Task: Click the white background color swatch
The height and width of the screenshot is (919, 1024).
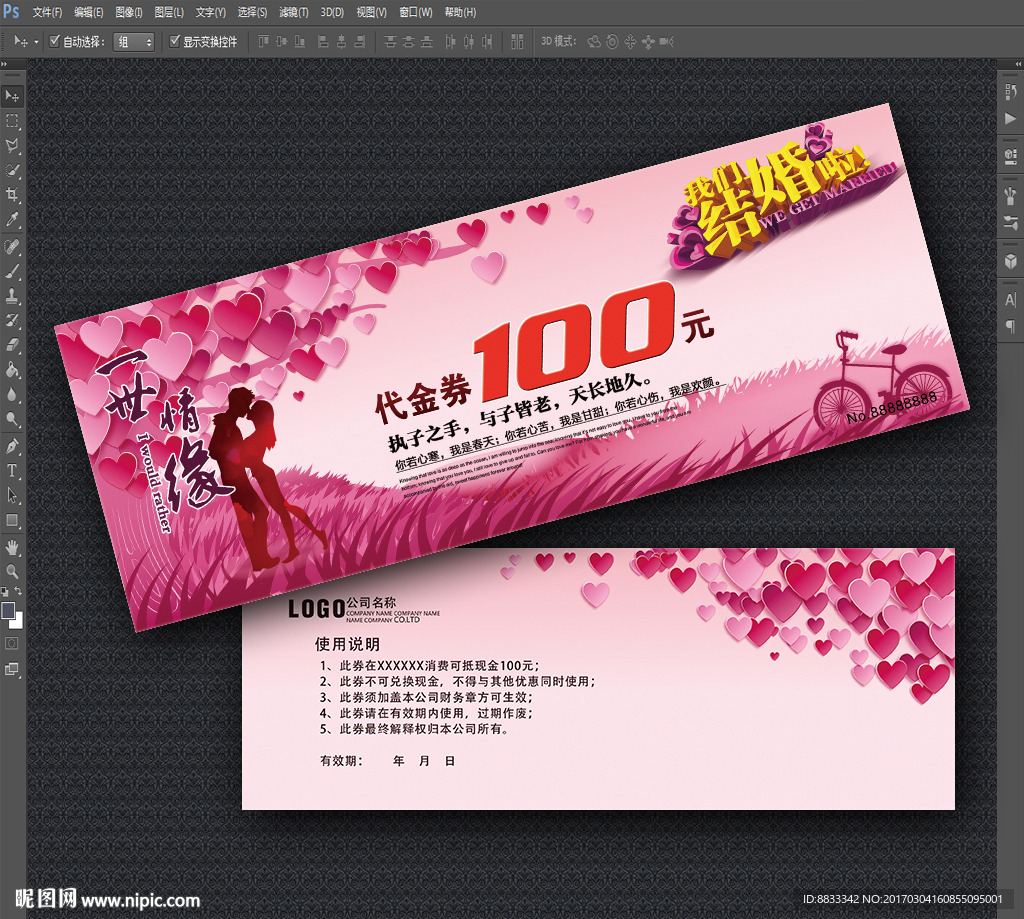Action: coord(17,621)
